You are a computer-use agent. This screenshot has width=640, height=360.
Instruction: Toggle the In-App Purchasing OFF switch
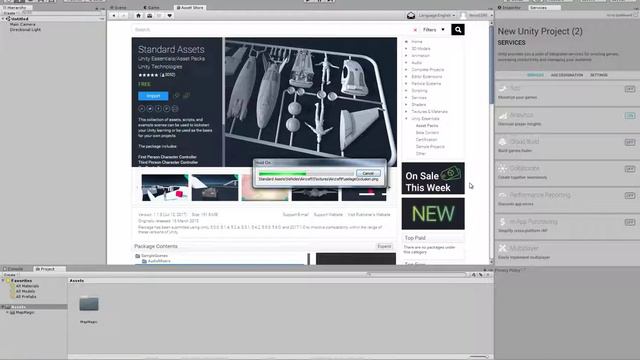point(630,222)
